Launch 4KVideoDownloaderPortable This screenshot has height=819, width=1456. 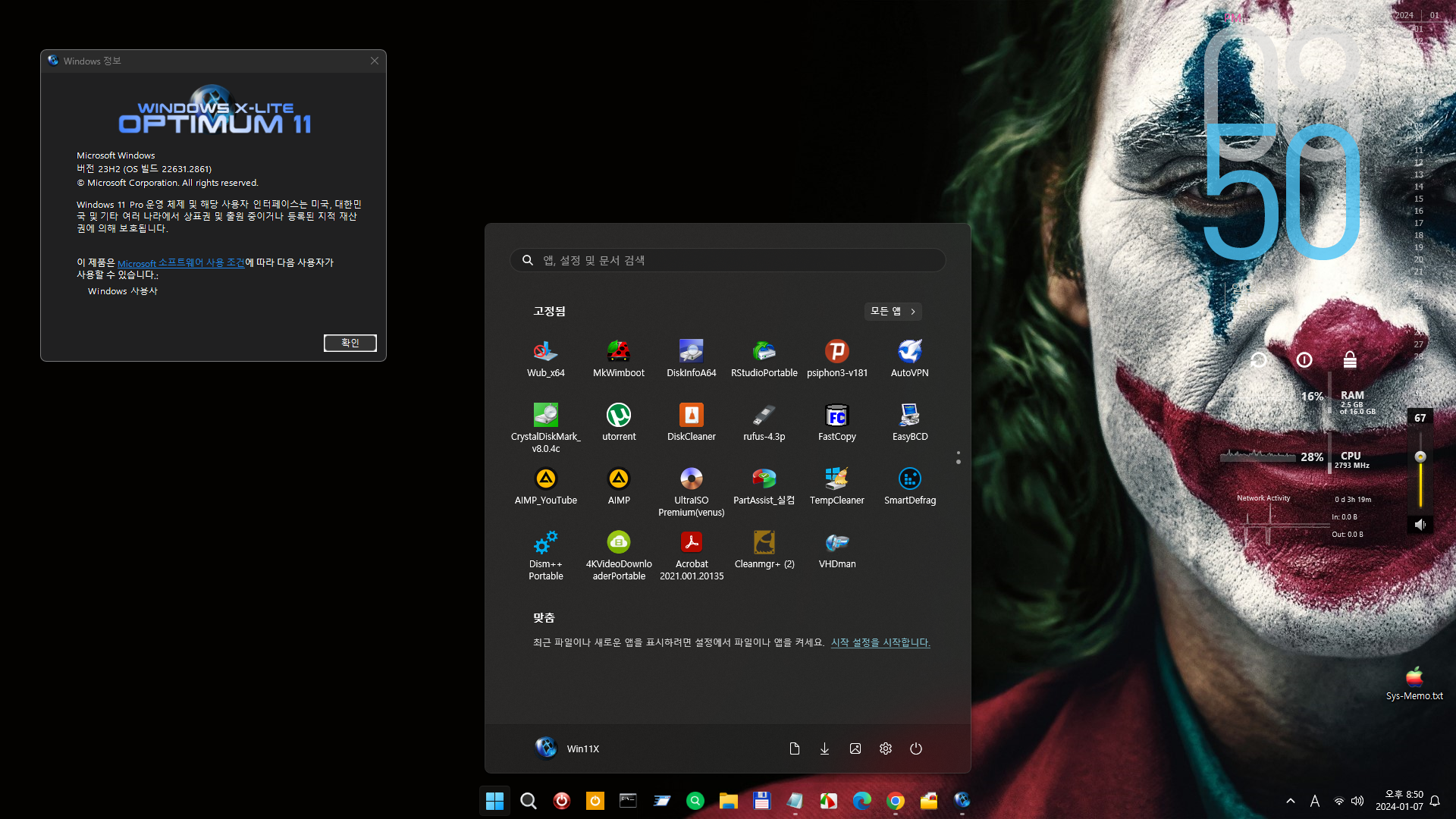(x=619, y=555)
